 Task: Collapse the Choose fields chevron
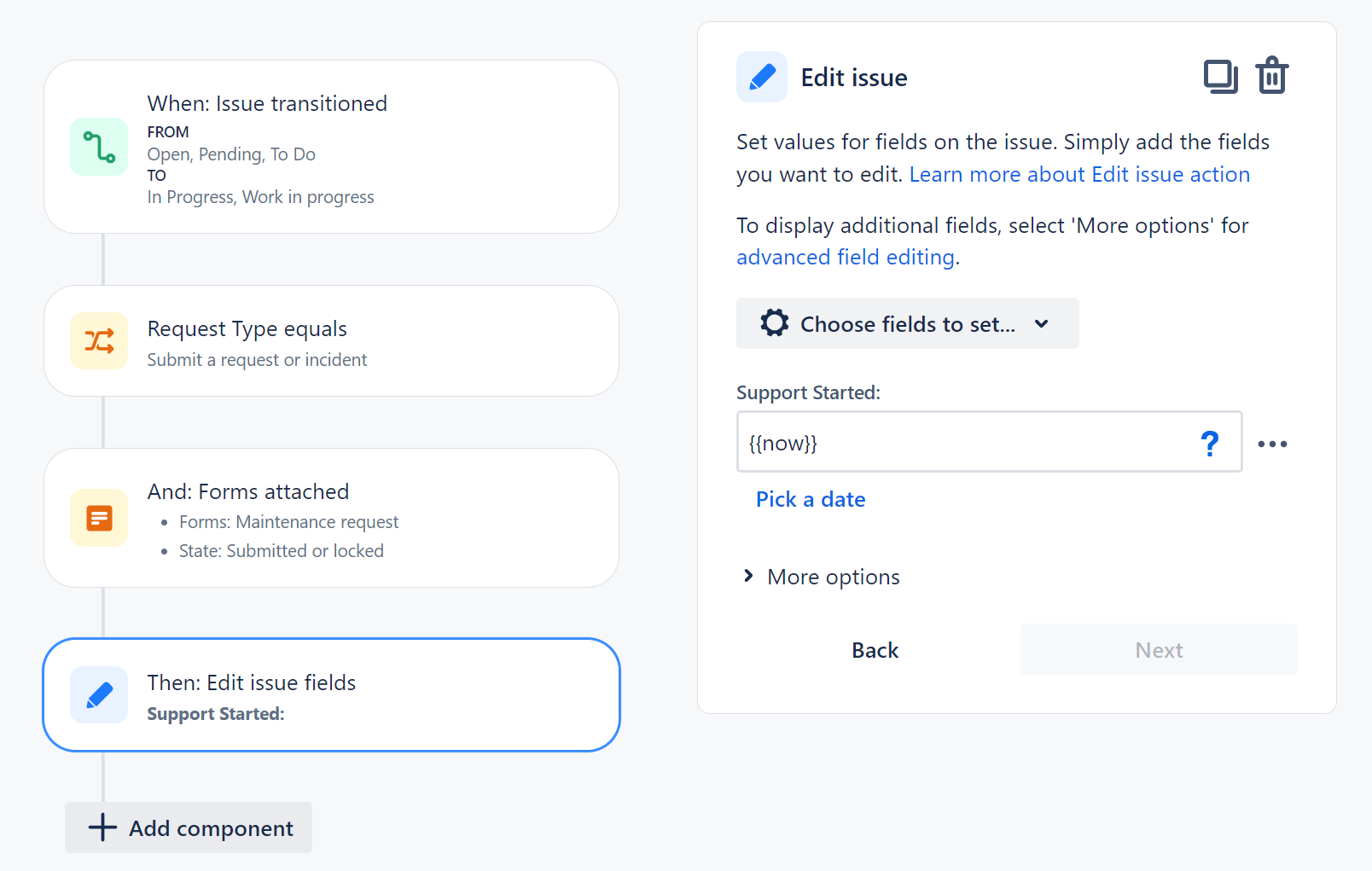1041,324
